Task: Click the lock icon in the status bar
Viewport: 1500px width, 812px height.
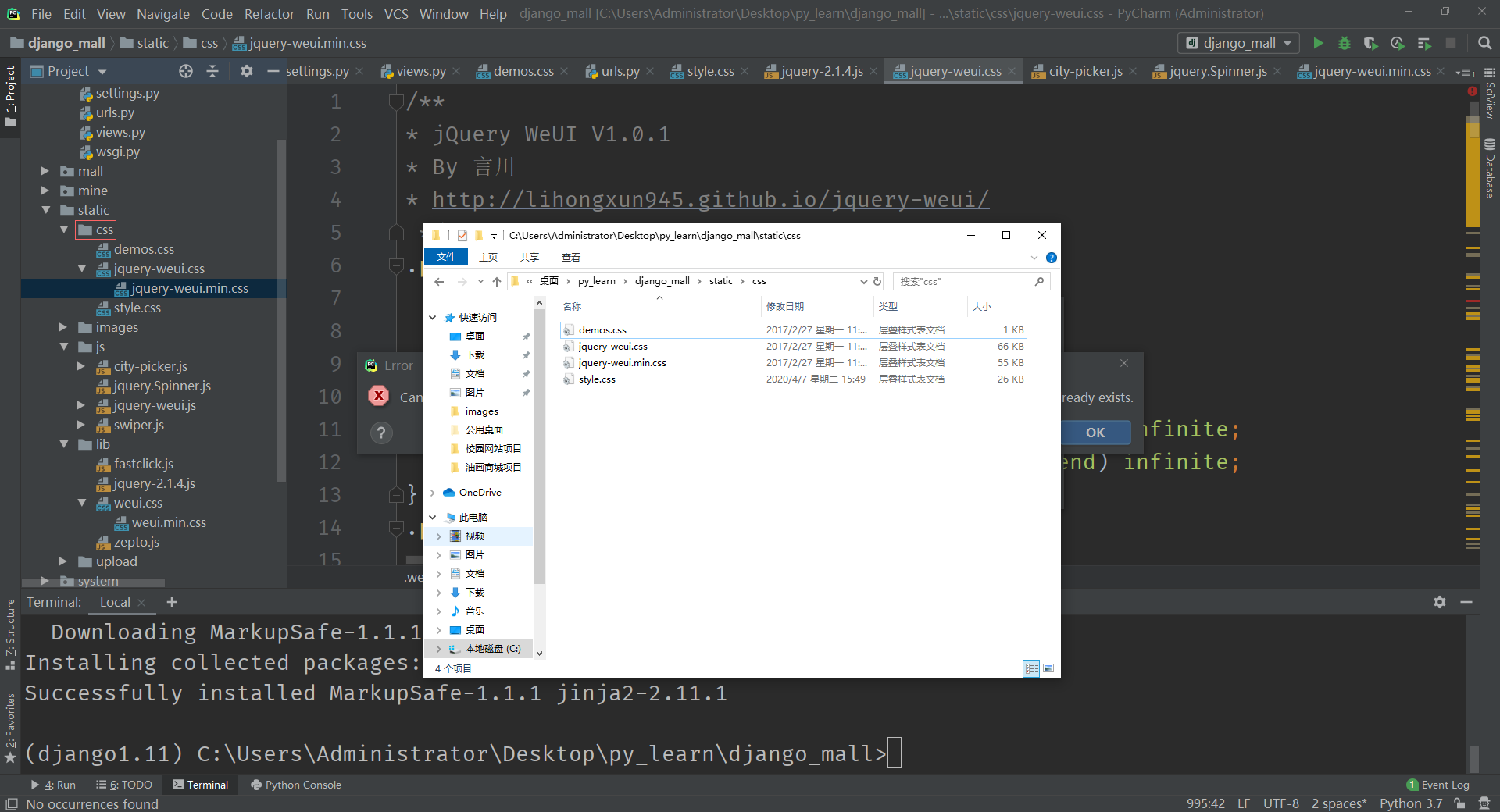Action: pyautogui.click(x=1459, y=803)
